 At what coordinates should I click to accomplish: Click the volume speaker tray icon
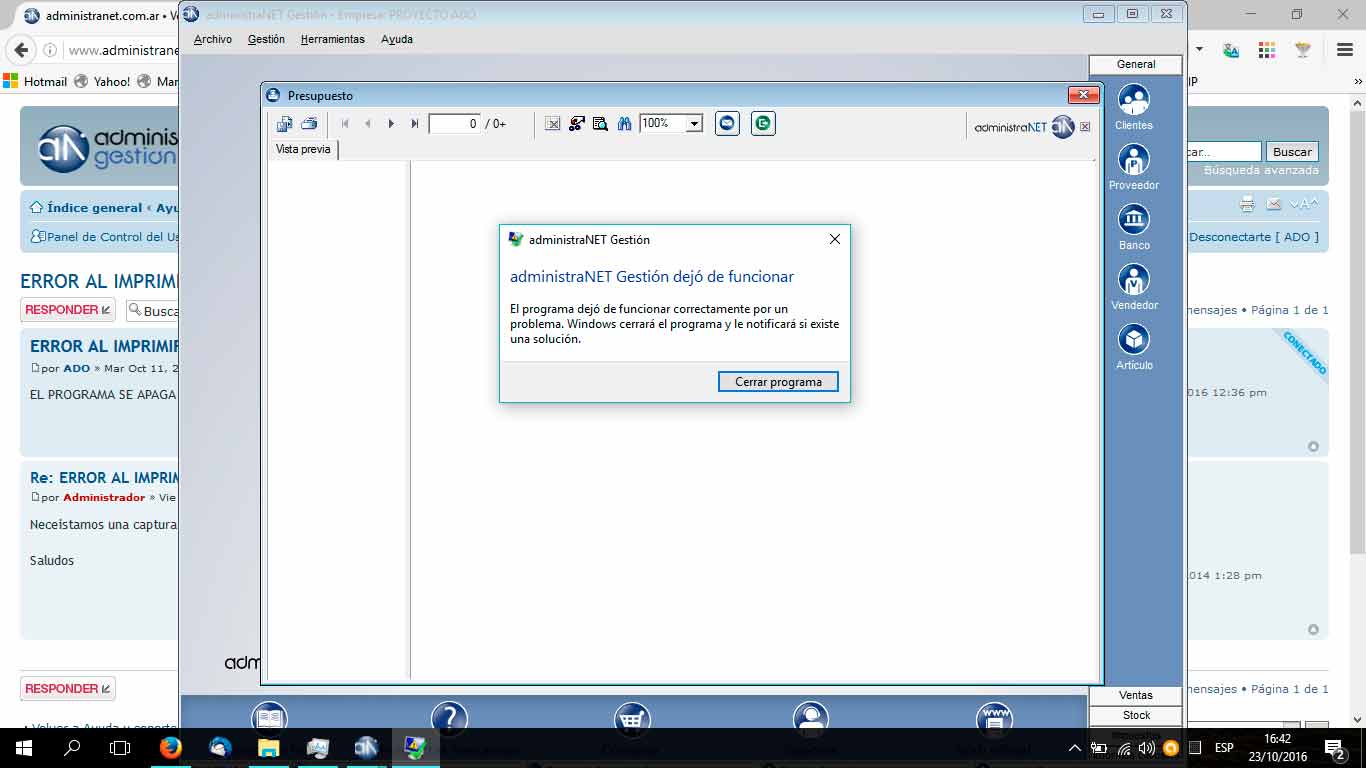(1146, 748)
